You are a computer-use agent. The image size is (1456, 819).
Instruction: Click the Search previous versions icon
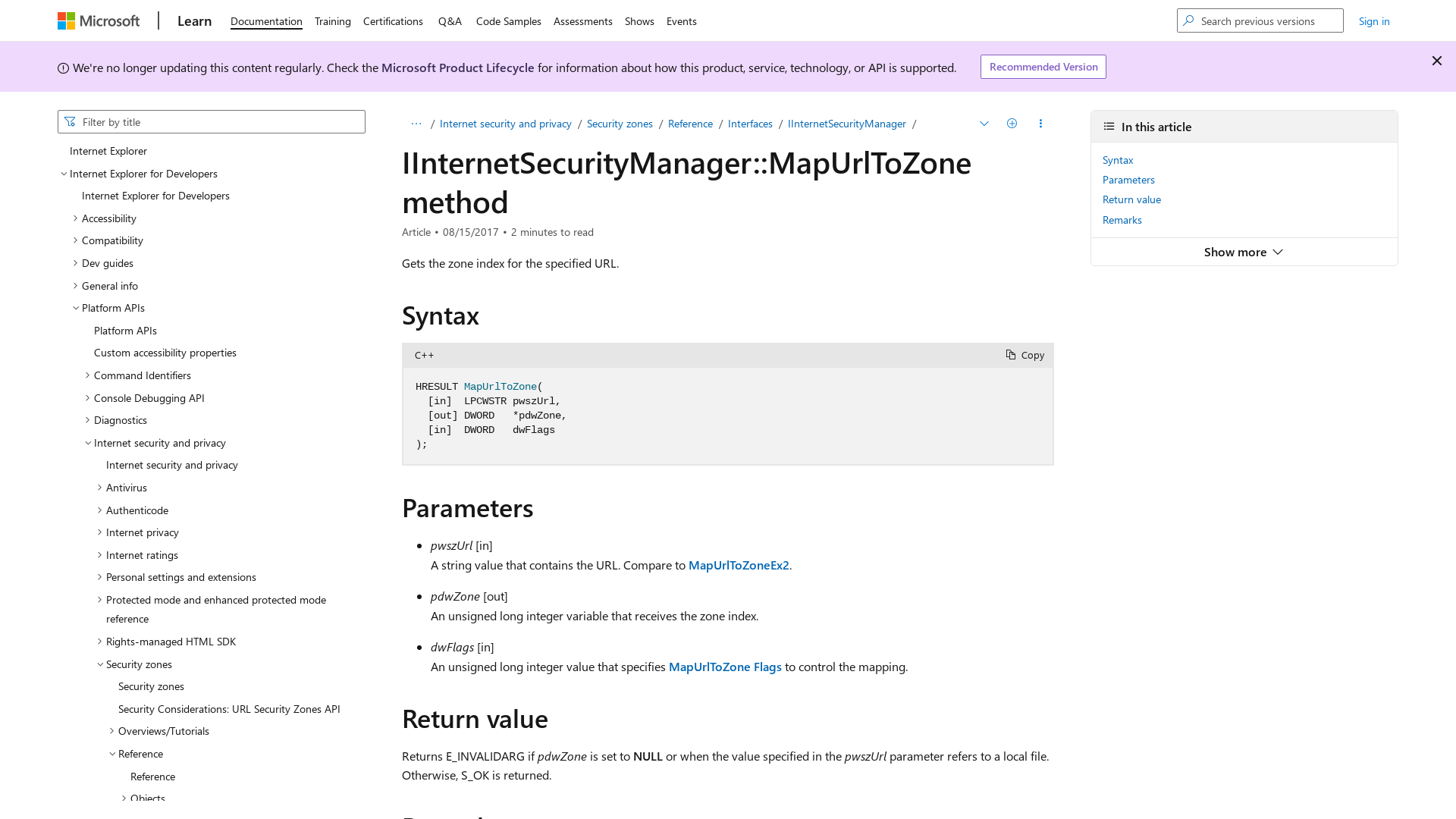click(x=1188, y=20)
